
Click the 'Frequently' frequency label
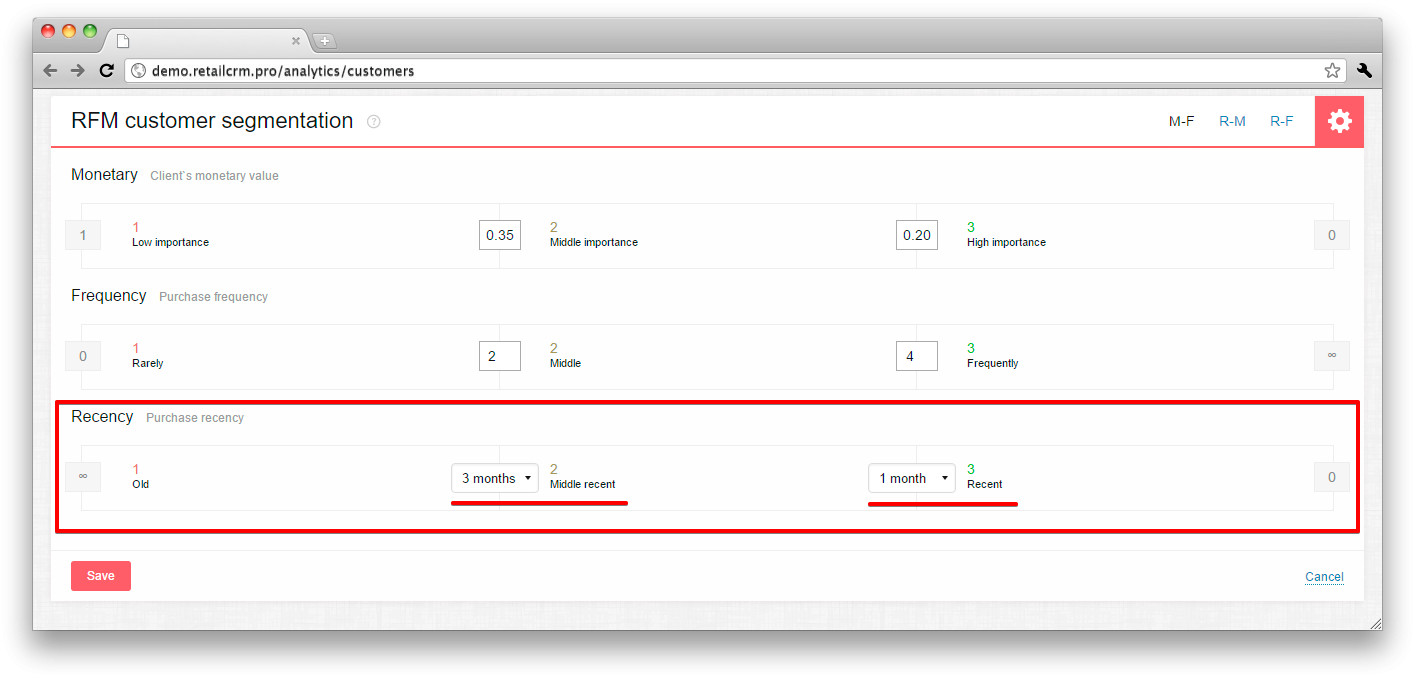[x=993, y=363]
